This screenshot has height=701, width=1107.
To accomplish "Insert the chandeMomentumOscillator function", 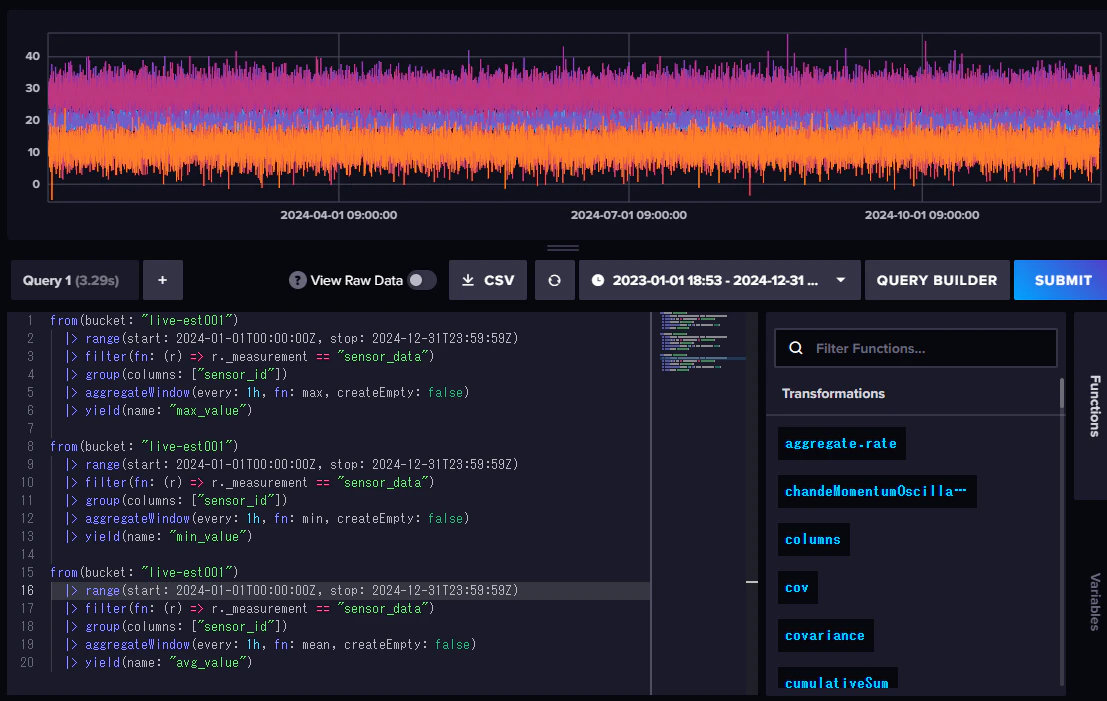I will [x=877, y=491].
